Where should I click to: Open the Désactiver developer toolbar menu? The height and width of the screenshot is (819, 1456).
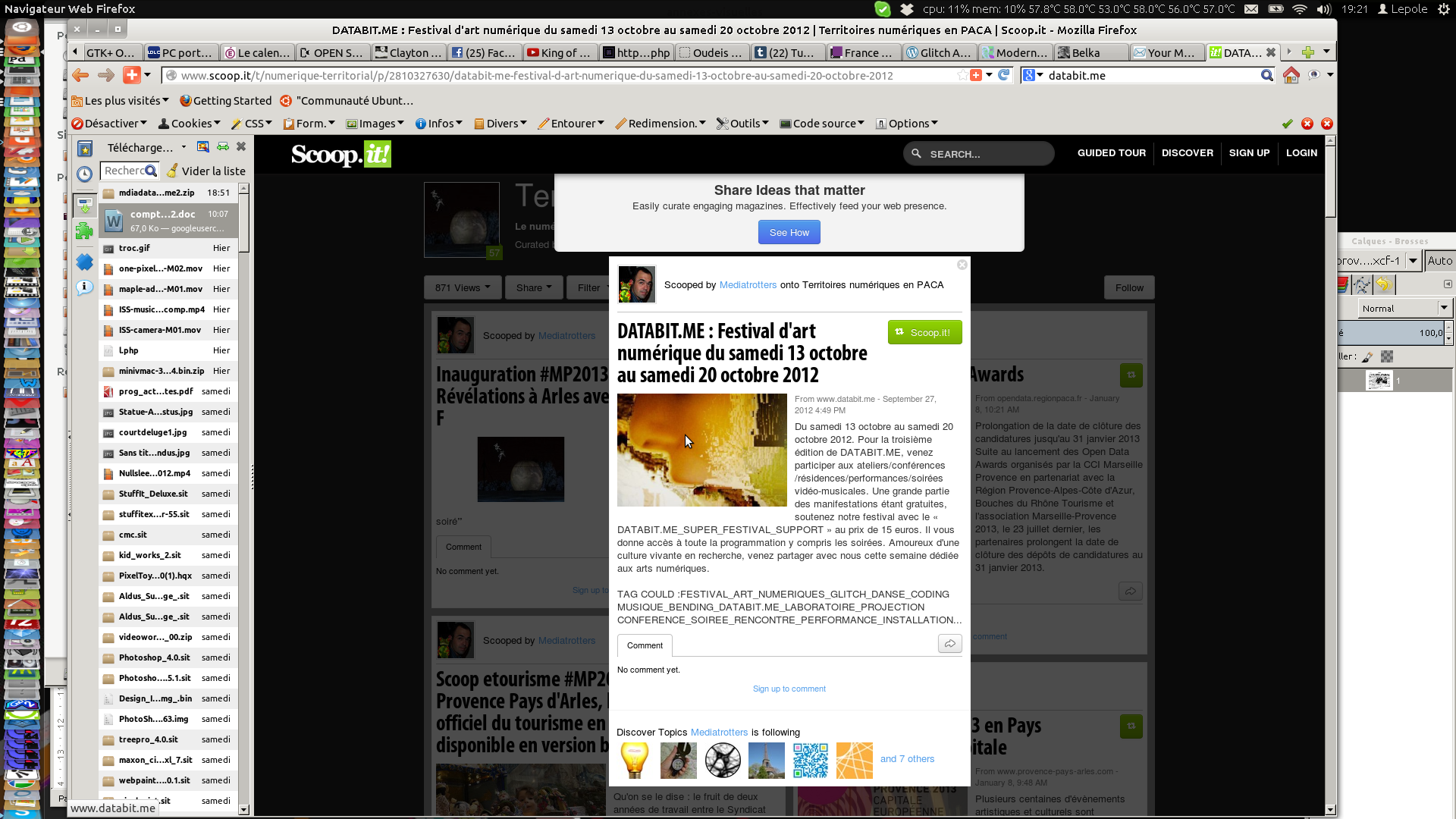point(110,124)
